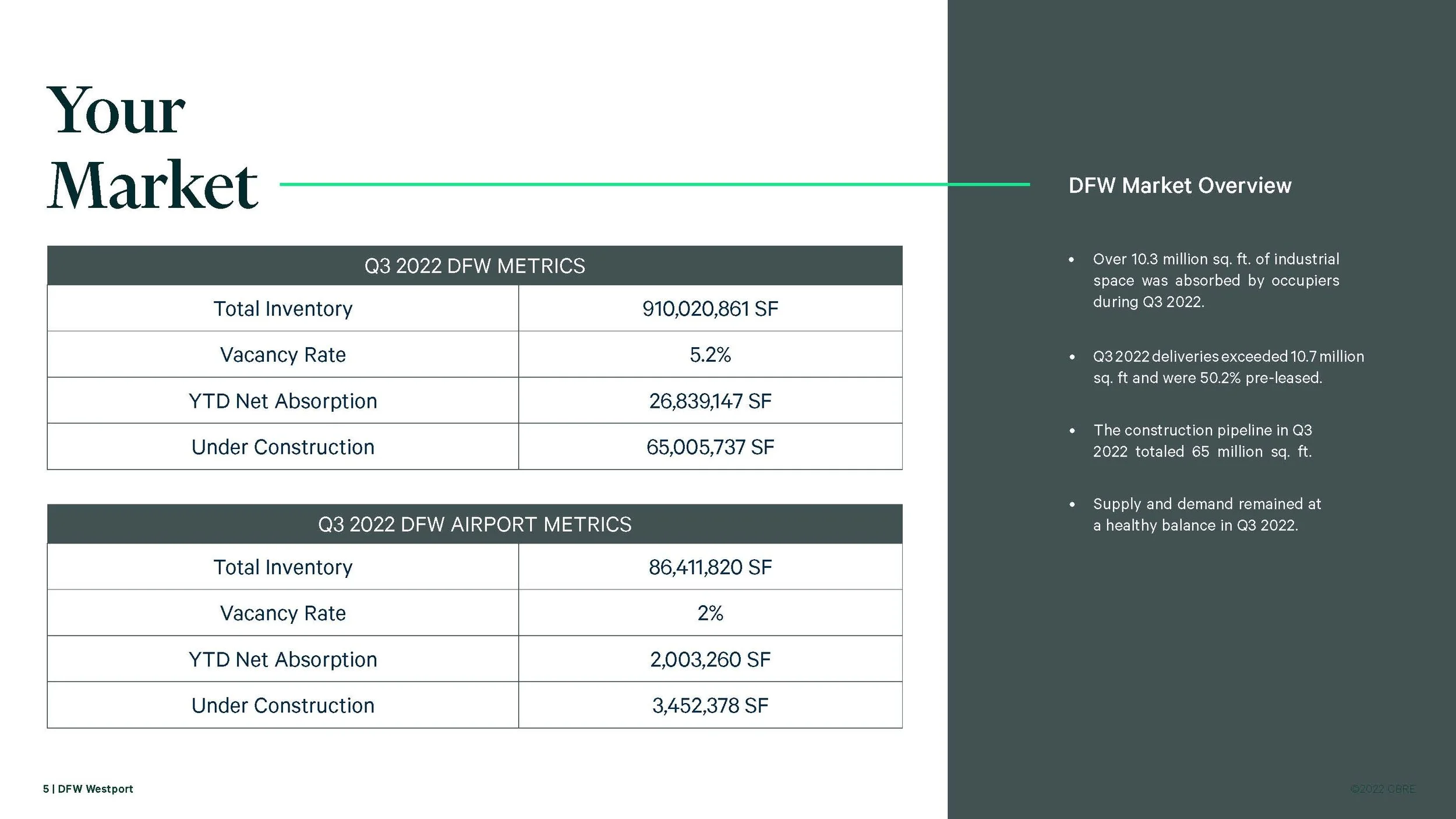This screenshot has height=819, width=1456.
Task: Click the '86,411,820 SF' airport inventory value
Action: click(x=711, y=566)
